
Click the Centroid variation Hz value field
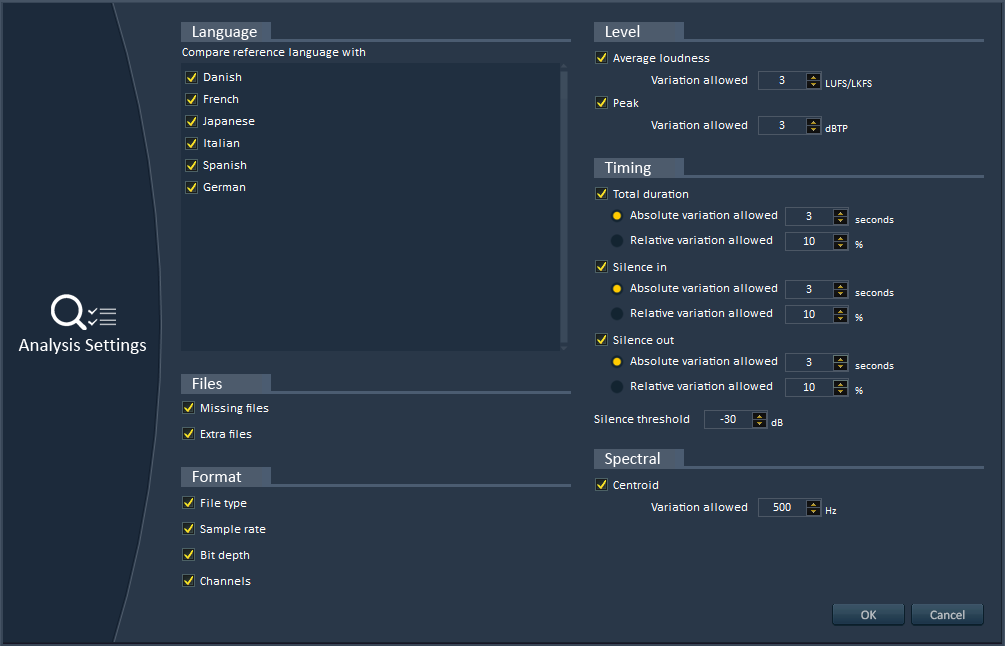(782, 508)
